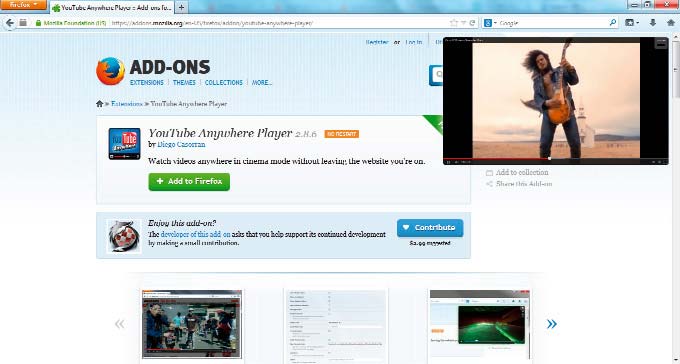Open the Firefox orange menu button
This screenshot has width=680, height=364.
(23, 5)
